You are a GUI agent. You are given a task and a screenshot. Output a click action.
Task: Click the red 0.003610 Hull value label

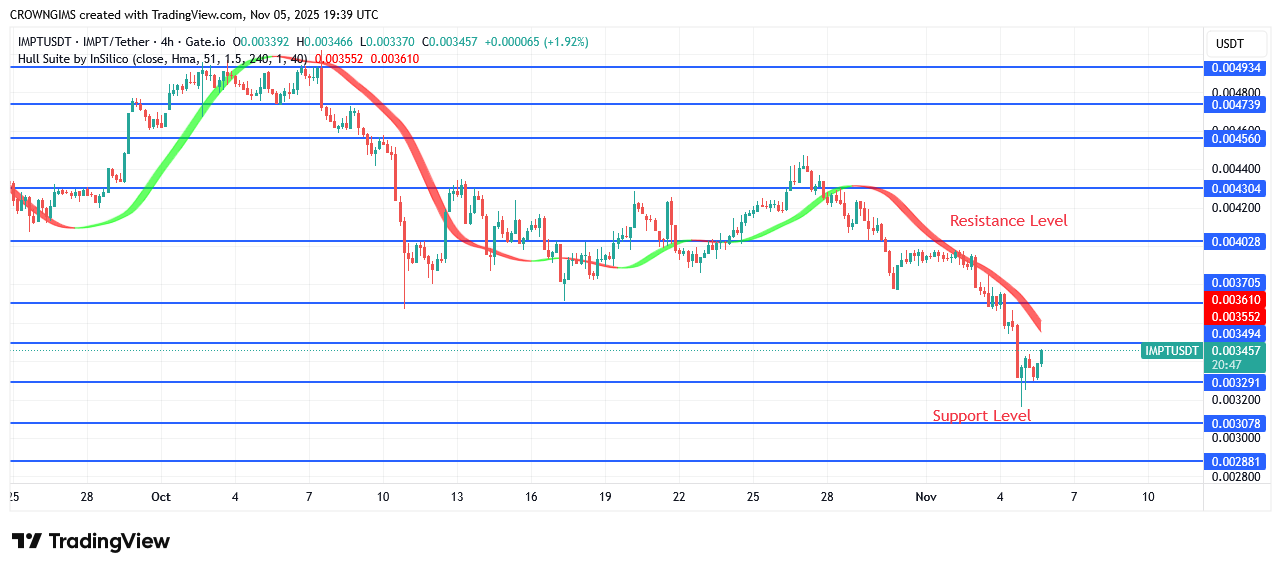click(1236, 300)
